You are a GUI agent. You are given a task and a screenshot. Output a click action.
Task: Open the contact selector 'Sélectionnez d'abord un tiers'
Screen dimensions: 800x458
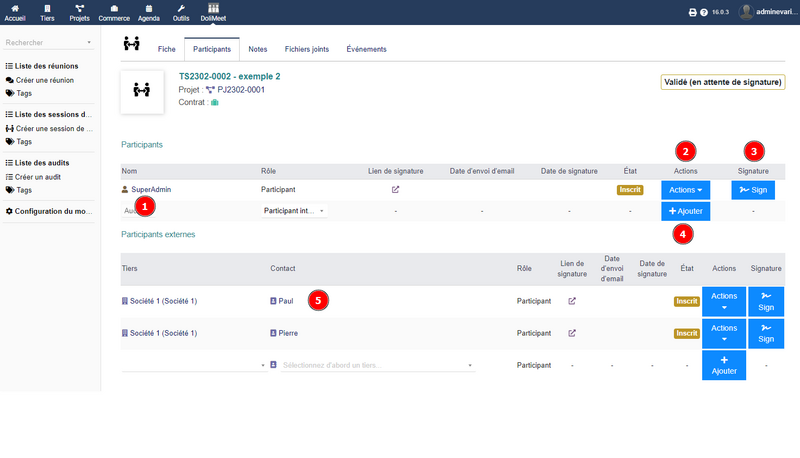(x=375, y=365)
